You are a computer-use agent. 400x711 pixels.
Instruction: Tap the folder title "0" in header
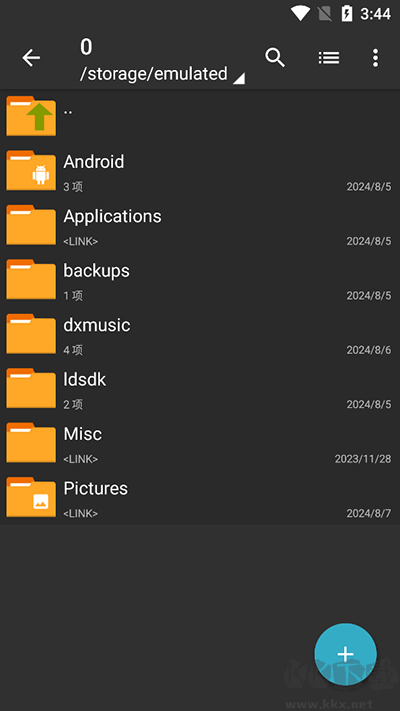[86, 47]
